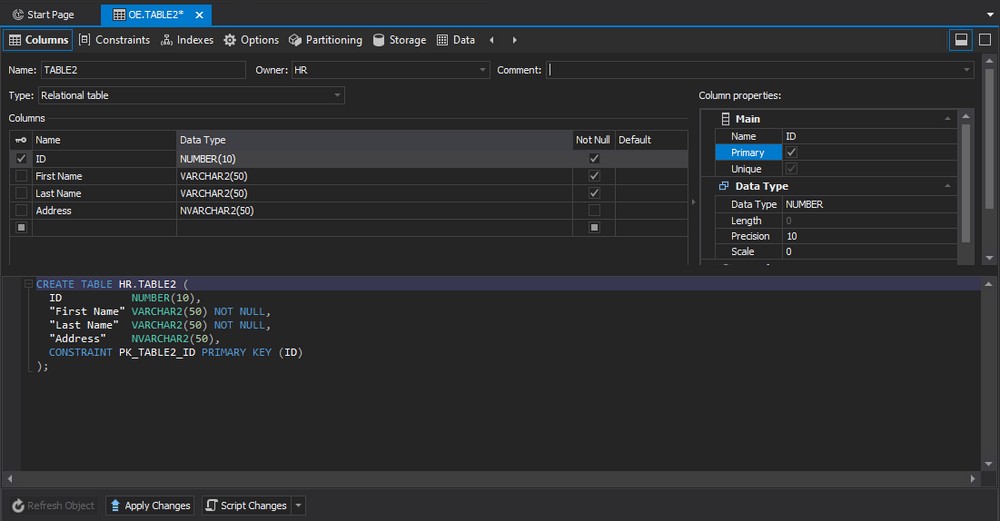Toggle primary key checkbox for Address row

(21, 210)
